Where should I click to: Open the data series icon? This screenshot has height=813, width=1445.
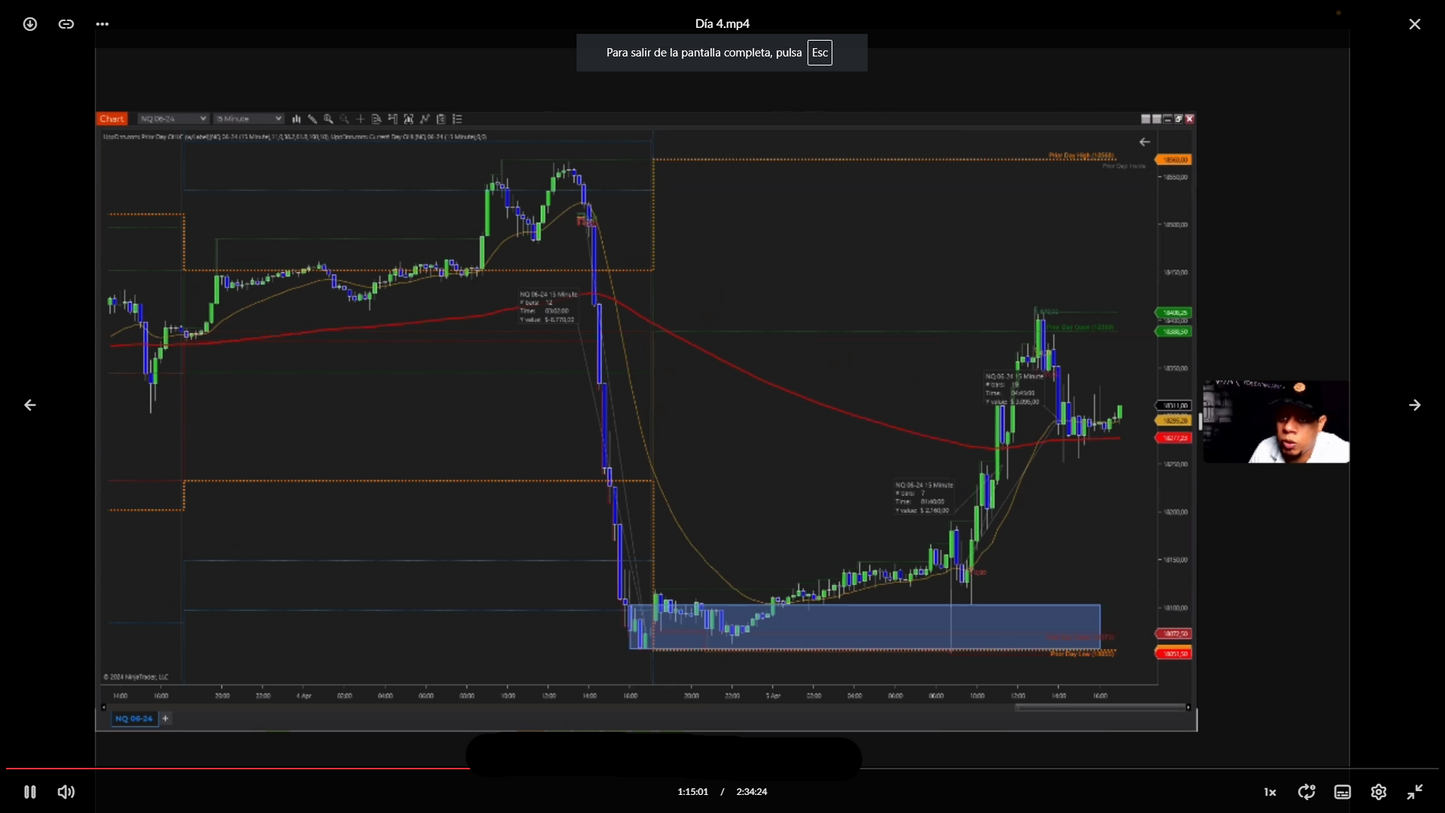pyautogui.click(x=408, y=119)
